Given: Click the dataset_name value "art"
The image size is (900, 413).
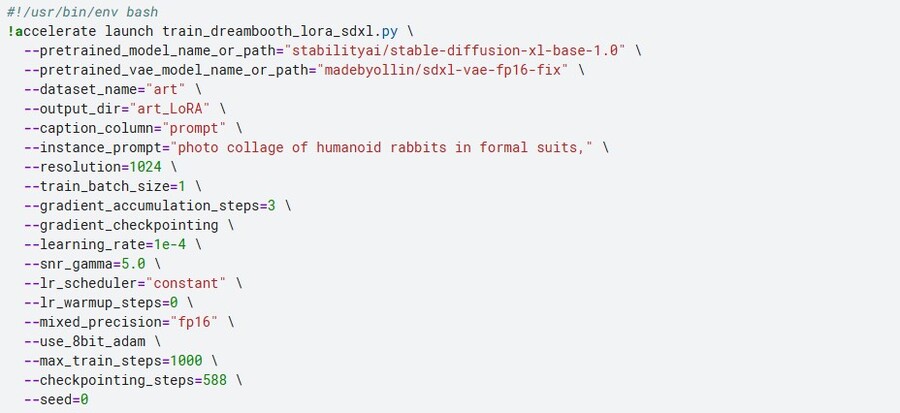Looking at the screenshot, I should (x=166, y=89).
